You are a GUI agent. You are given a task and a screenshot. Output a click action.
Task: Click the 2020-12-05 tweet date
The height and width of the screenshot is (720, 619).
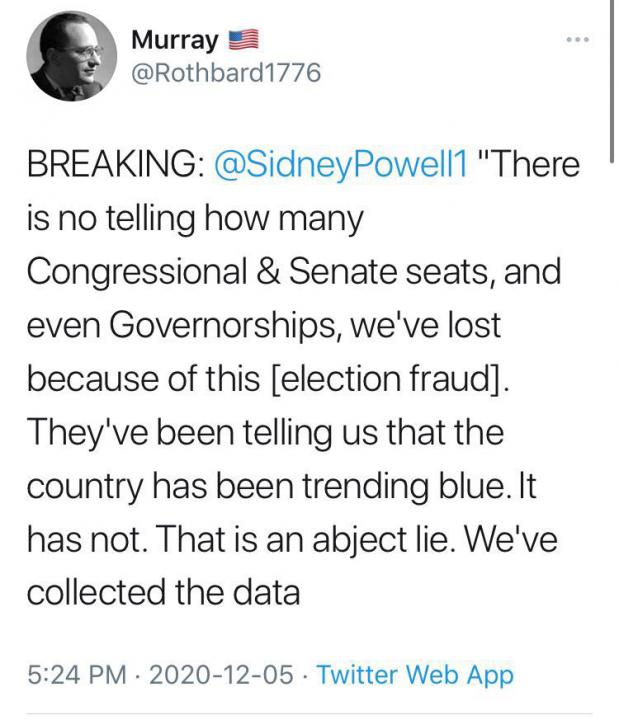(220, 675)
